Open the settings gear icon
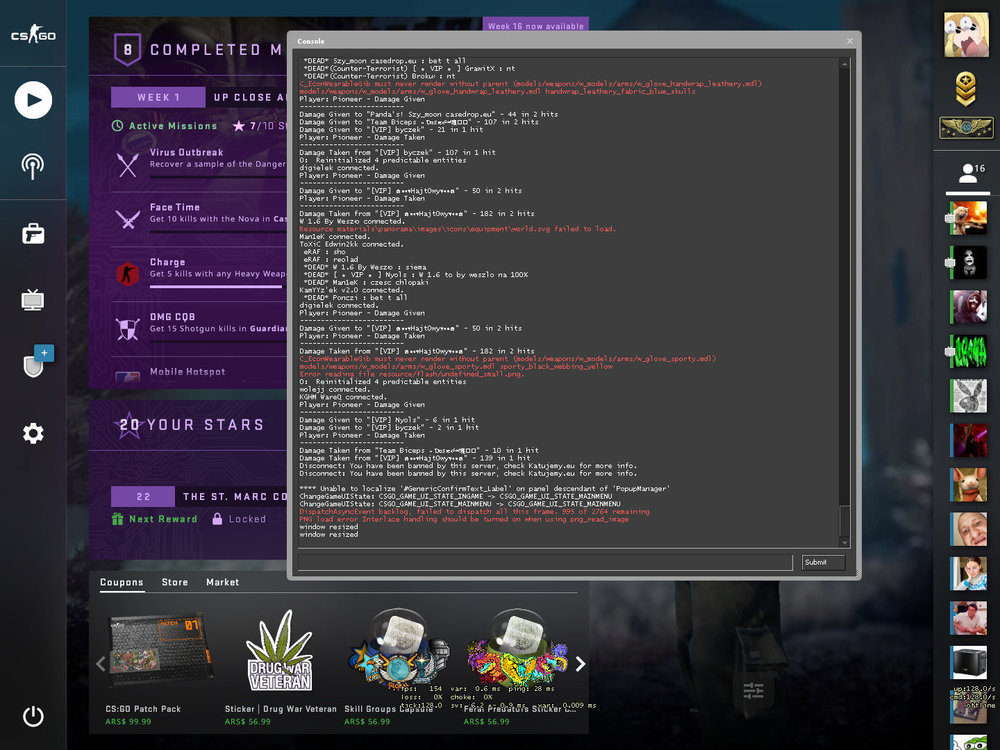The width and height of the screenshot is (1000, 750). click(x=33, y=434)
